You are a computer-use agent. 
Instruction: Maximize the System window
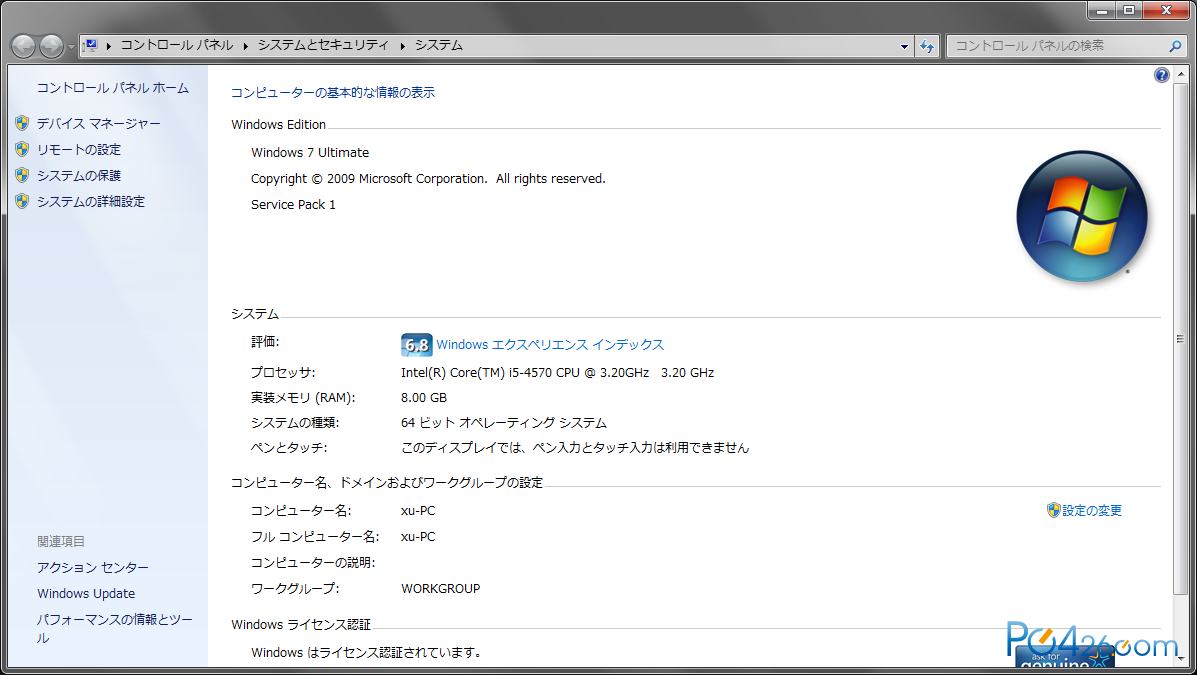[1128, 10]
